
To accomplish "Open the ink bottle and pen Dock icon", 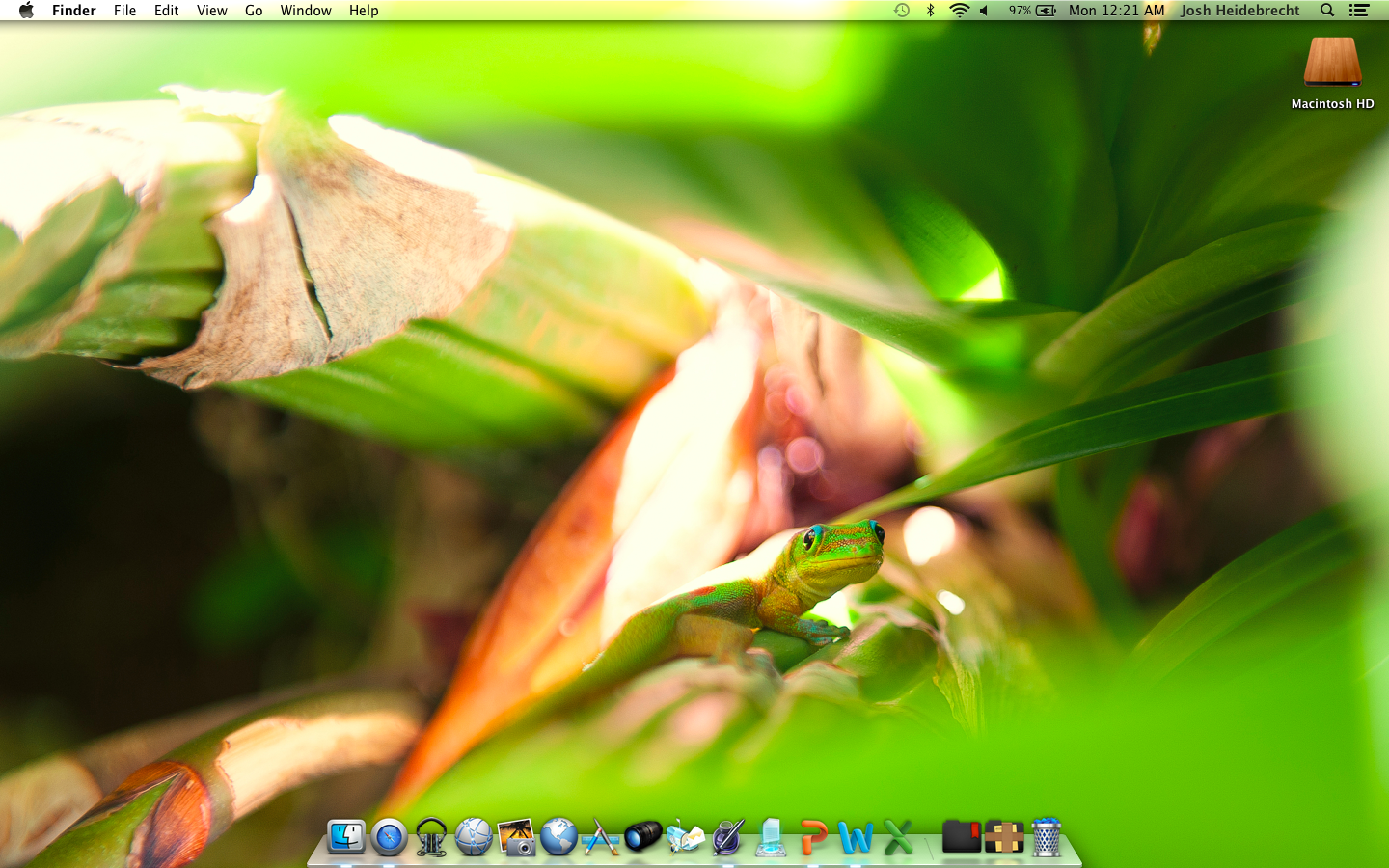I will point(728,837).
